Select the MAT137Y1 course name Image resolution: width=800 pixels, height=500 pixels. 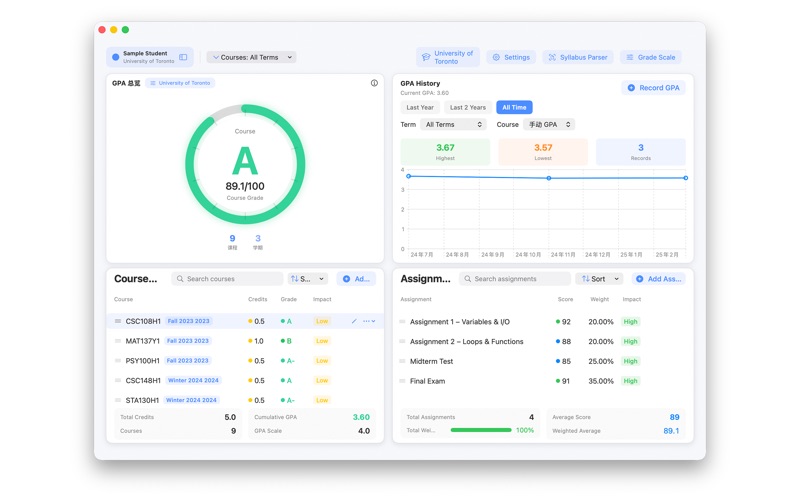click(x=142, y=341)
